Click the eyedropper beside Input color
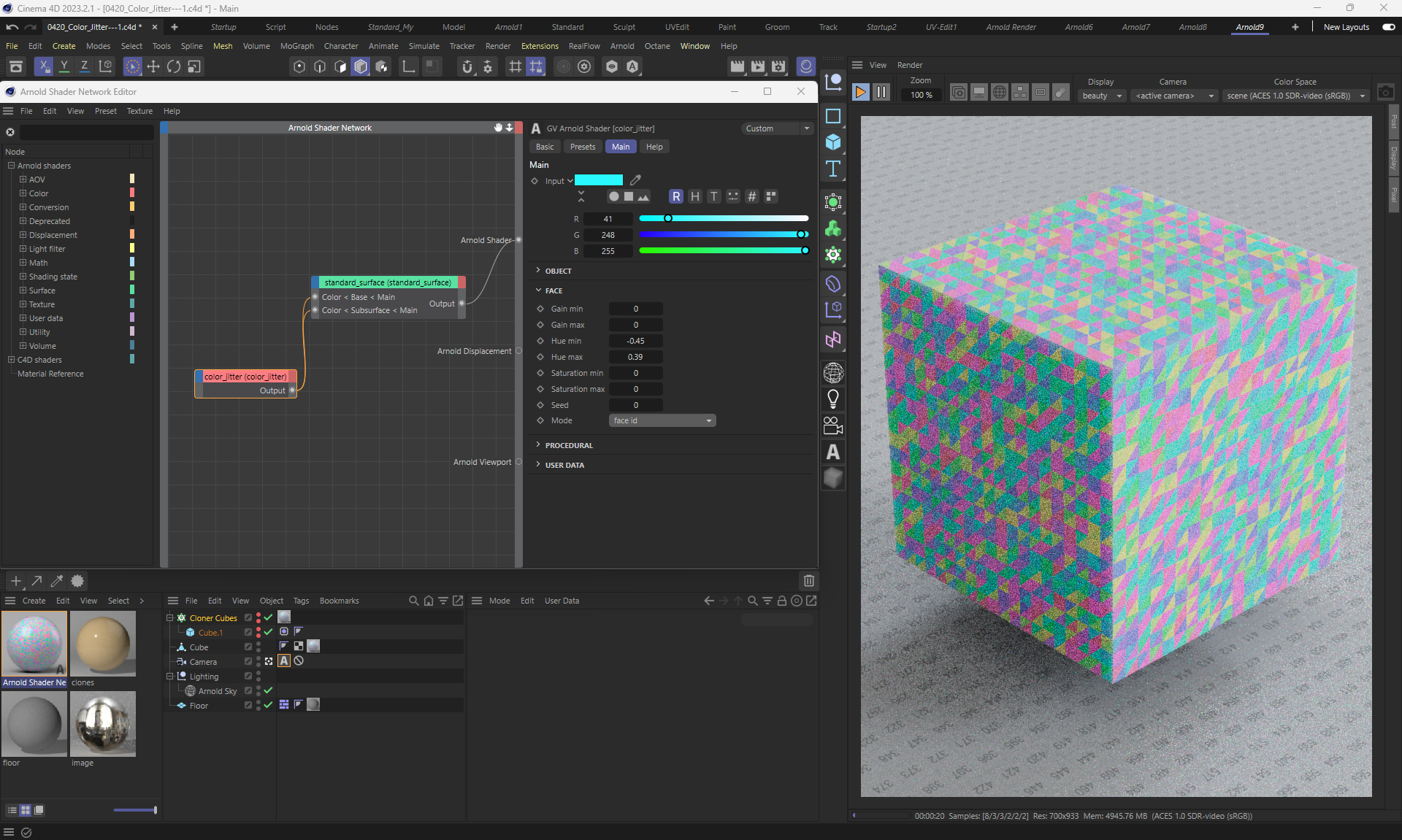This screenshot has width=1402, height=840. click(x=635, y=180)
